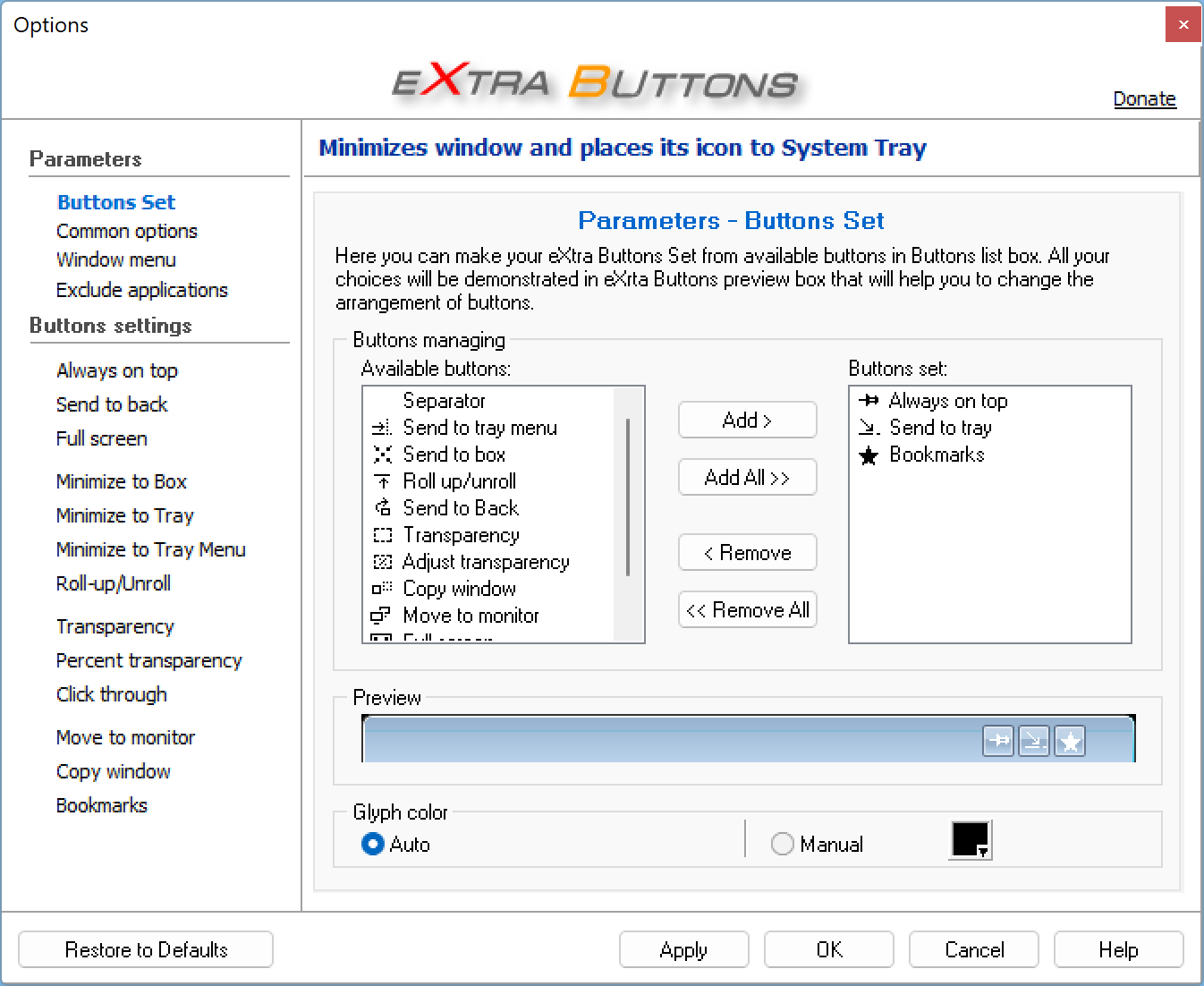Screen dimensions: 1204x986
Task: Go to Always on top button settings
Action: click(x=117, y=370)
